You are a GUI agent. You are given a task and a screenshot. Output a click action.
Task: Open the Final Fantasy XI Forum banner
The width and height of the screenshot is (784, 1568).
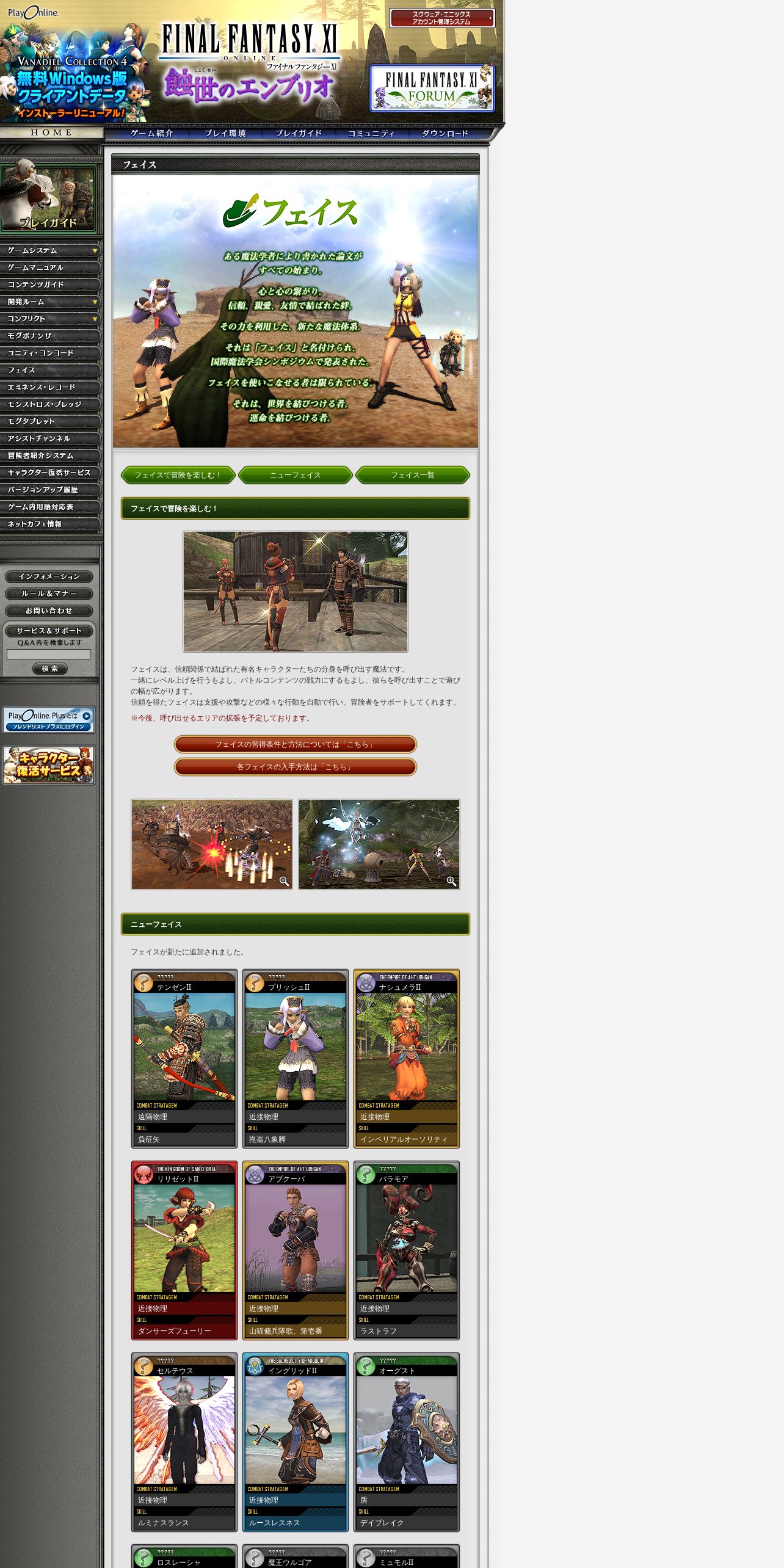[432, 88]
